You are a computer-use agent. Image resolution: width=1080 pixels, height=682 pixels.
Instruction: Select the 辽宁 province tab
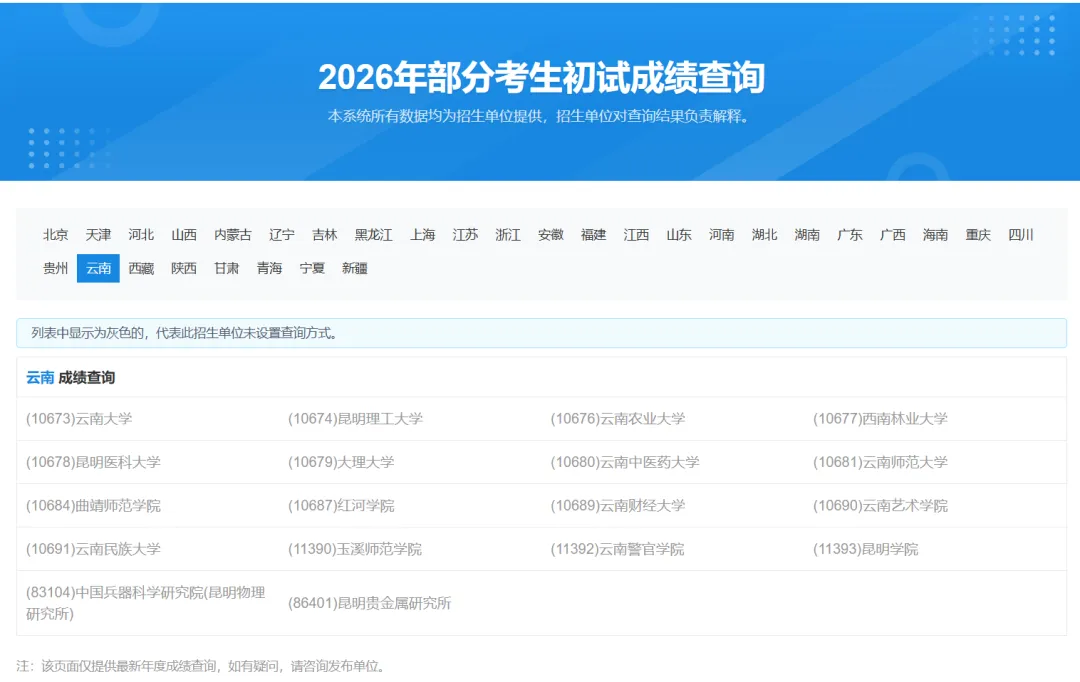pyautogui.click(x=282, y=235)
